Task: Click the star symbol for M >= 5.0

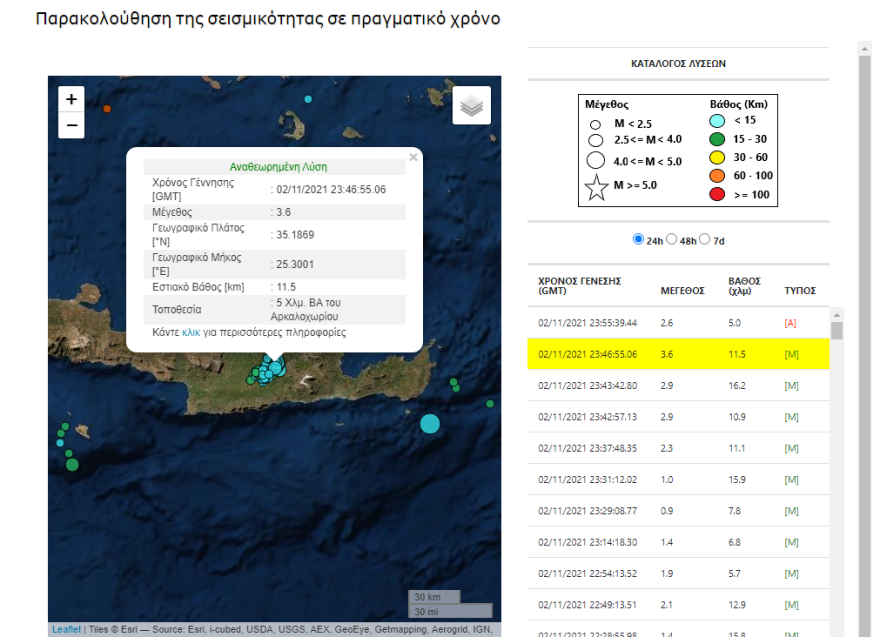Action: 597,185
